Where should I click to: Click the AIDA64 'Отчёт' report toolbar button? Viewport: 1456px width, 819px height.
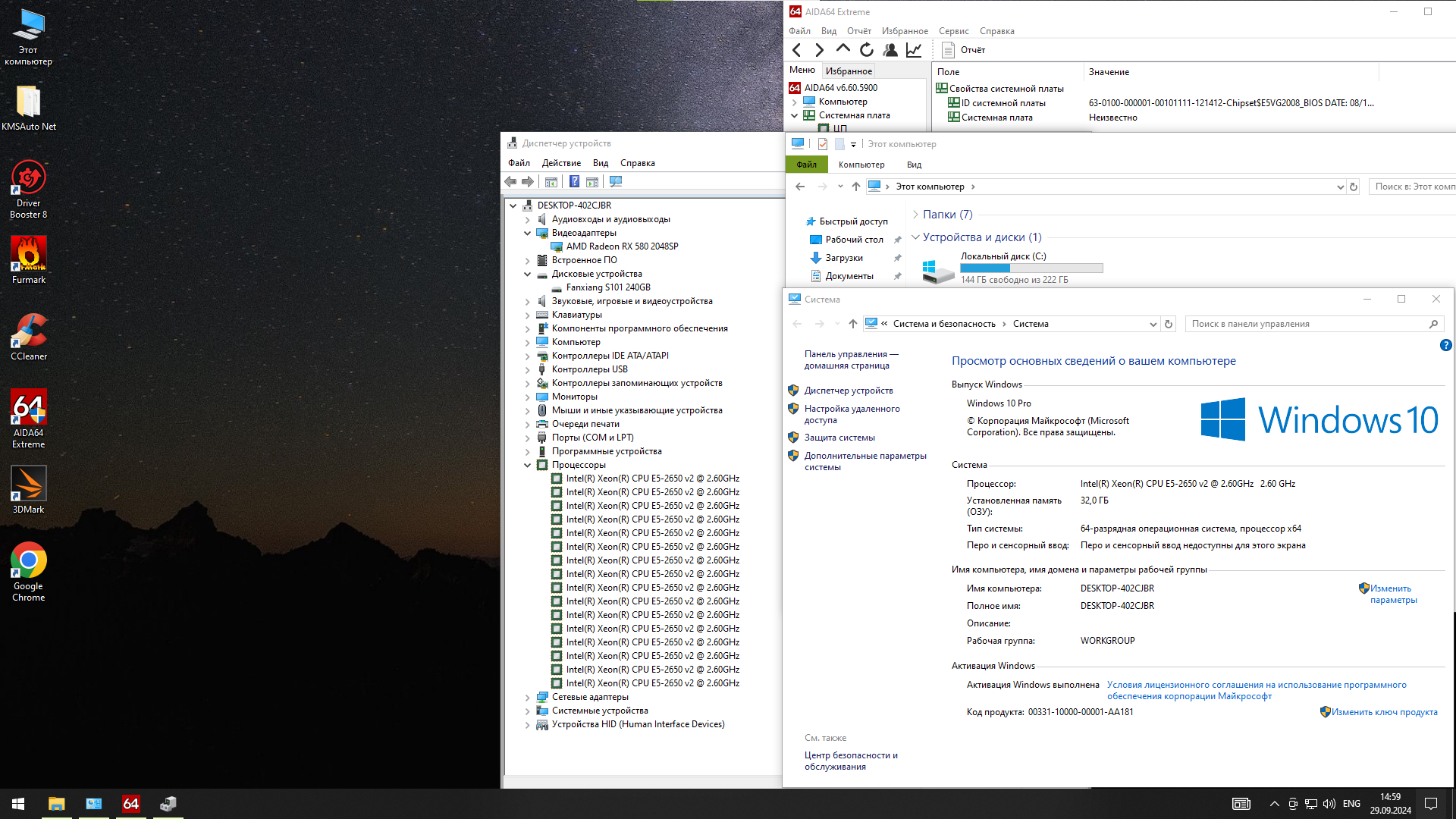pyautogui.click(x=963, y=50)
